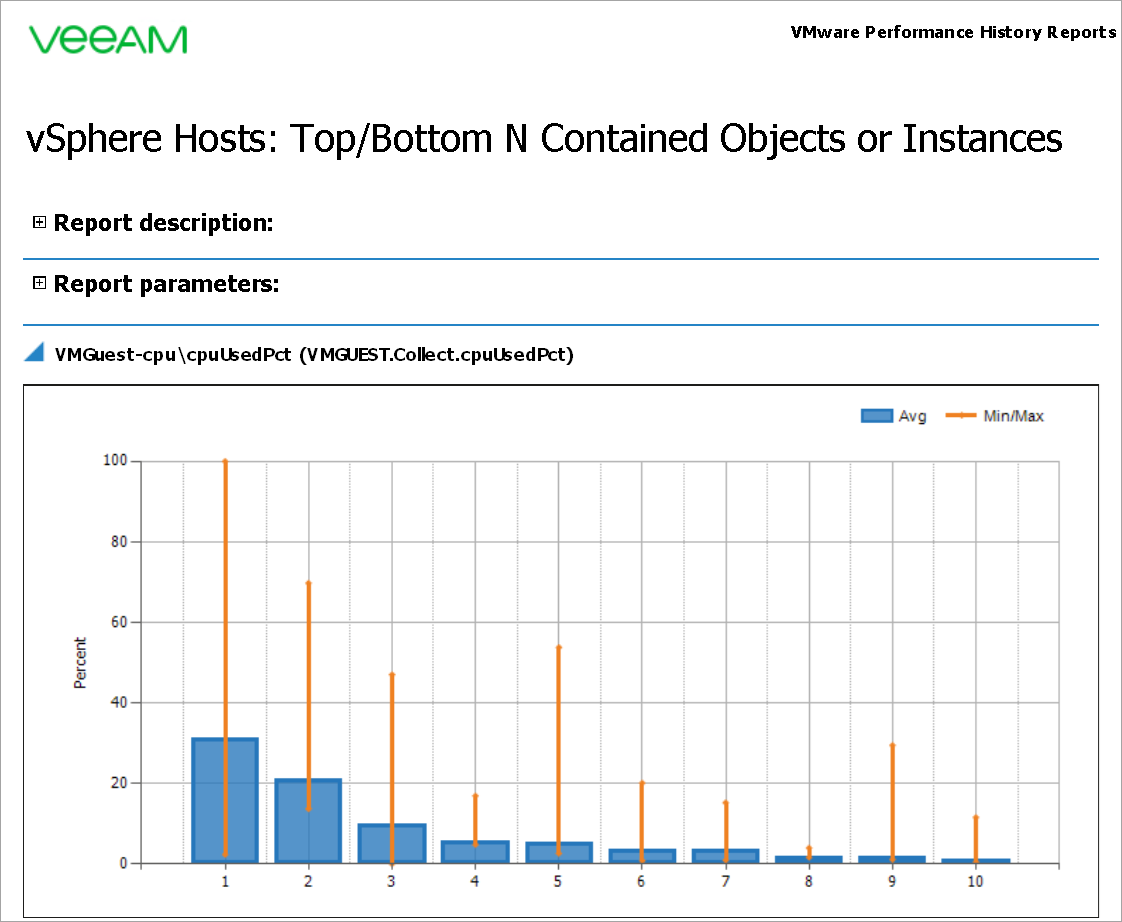Click the 100 value on Y axis
This screenshot has height=922, width=1122.
tap(115, 461)
